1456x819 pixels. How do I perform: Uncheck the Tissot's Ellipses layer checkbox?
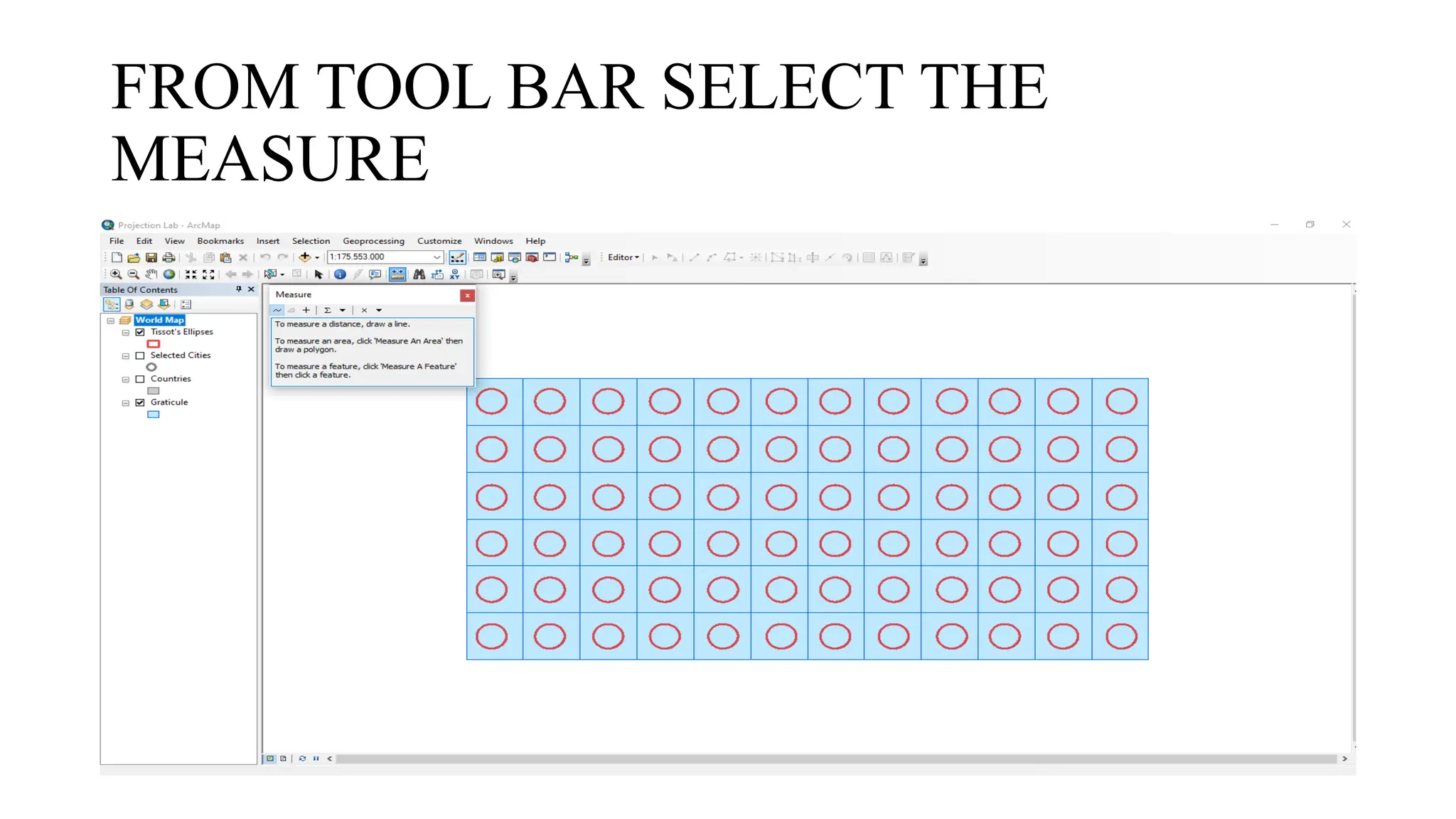coord(140,332)
